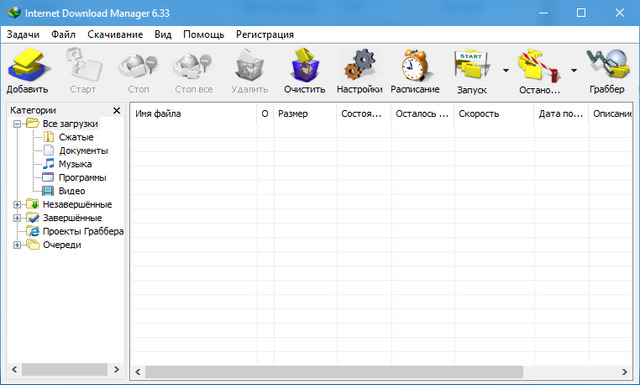Click the Сжатые archive category icon

(49, 137)
